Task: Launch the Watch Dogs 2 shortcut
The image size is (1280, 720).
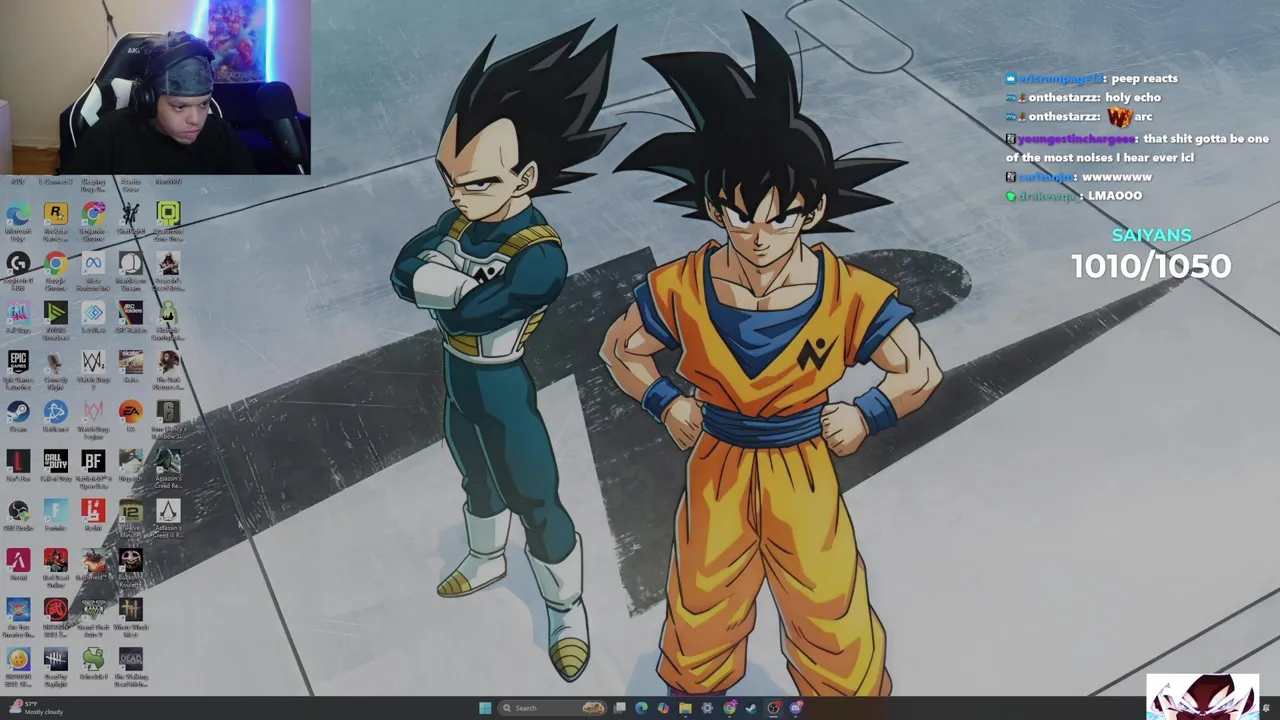Action: tap(93, 370)
